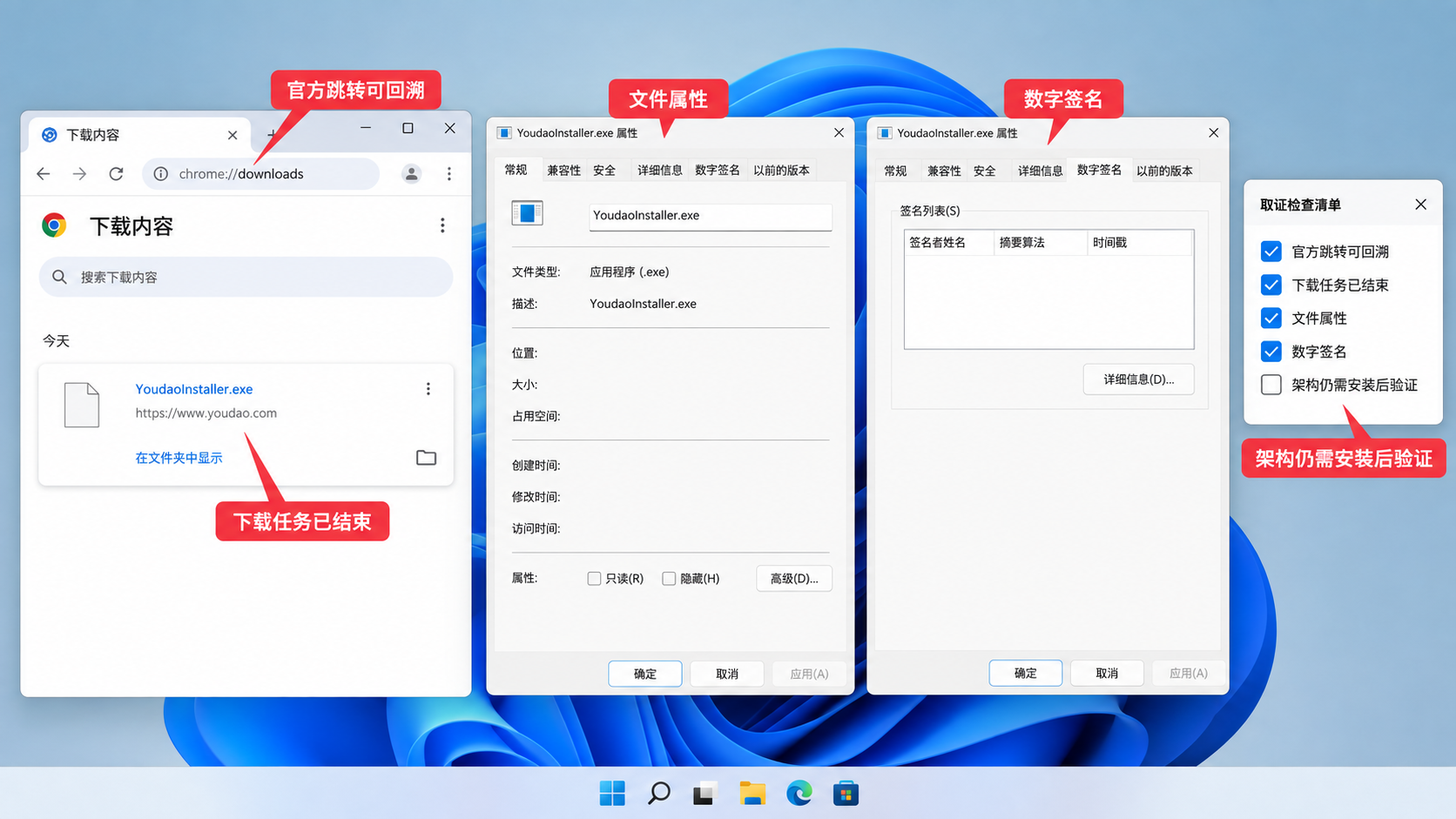The image size is (1456, 819).
Task: Click the folder icon on download card
Action: (x=426, y=458)
